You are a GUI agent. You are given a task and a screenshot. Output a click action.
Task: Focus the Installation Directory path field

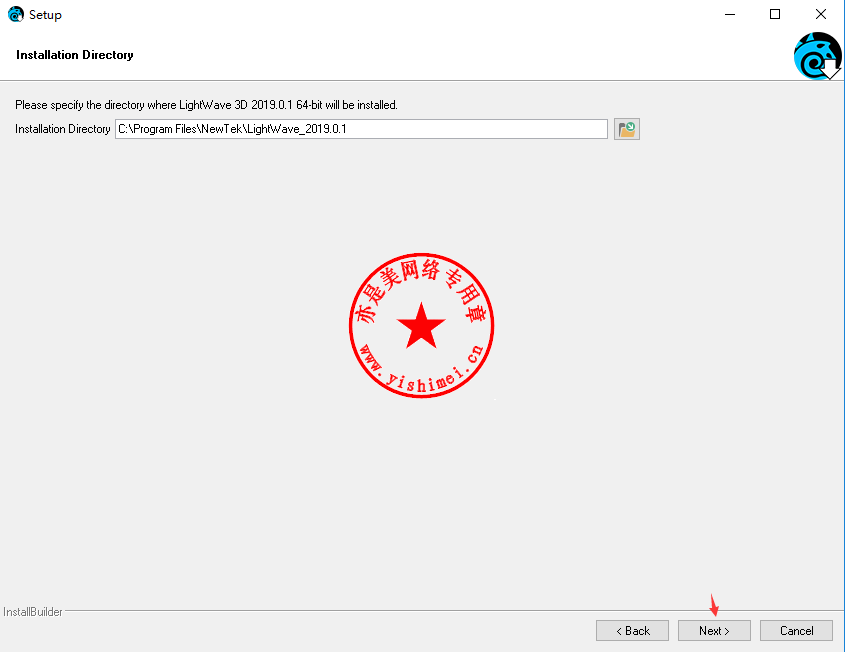[x=360, y=129]
